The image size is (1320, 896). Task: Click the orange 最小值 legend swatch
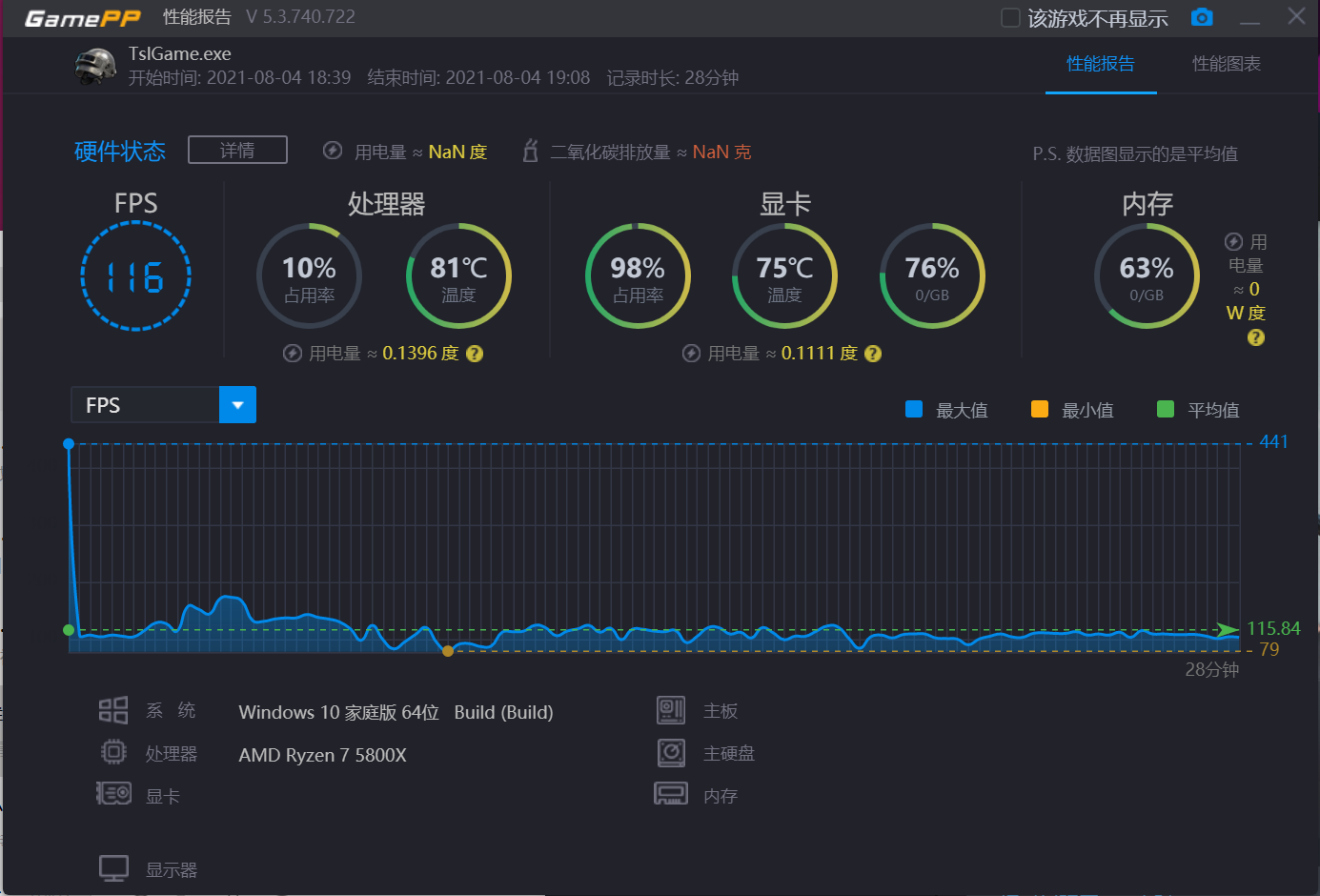1040,409
